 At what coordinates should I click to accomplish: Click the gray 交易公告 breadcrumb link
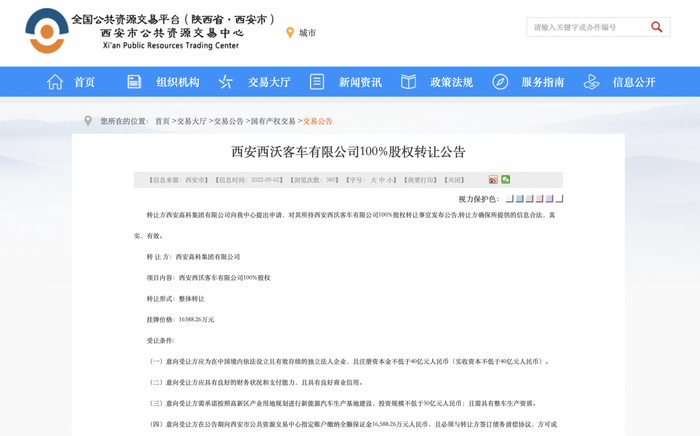(x=229, y=121)
